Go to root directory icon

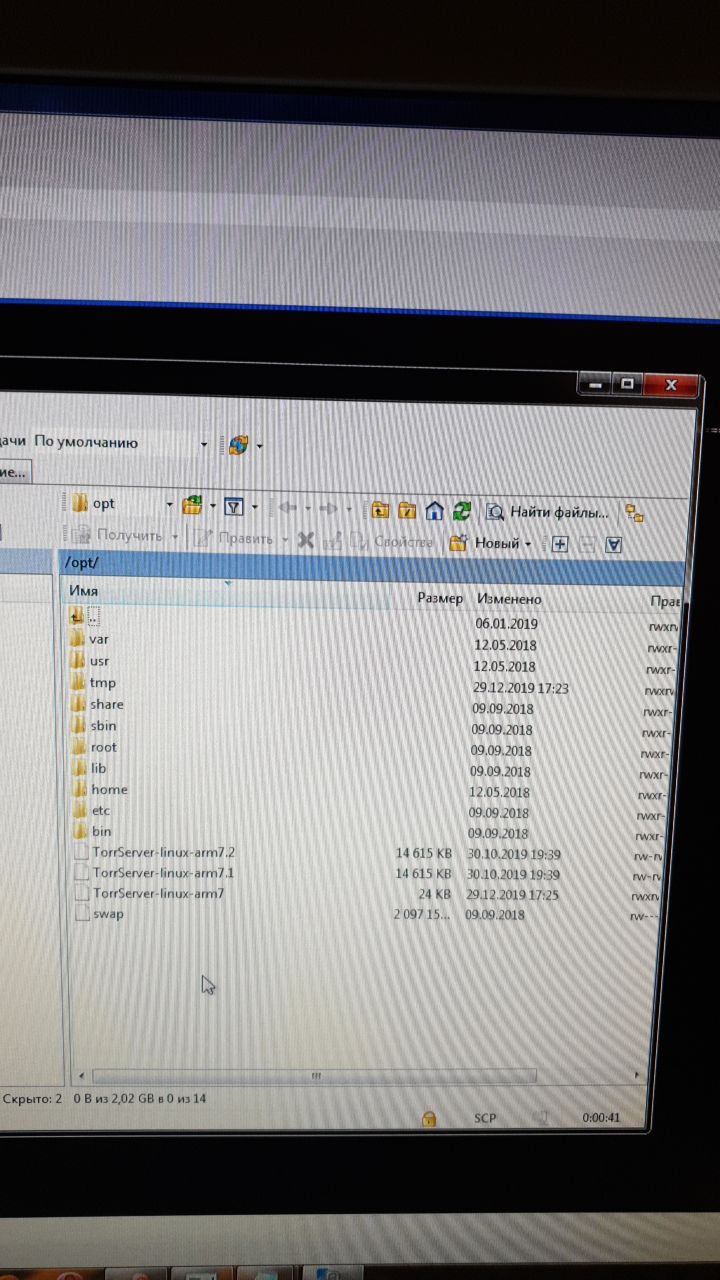[406, 510]
